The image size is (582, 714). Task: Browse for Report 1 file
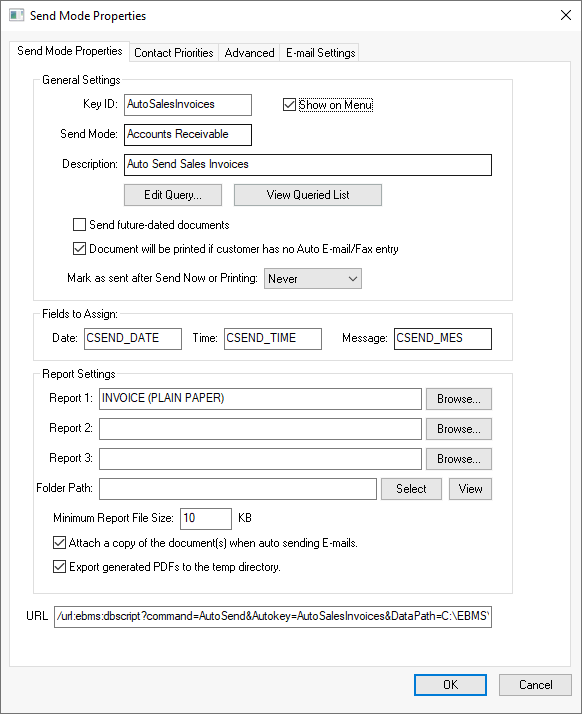459,399
